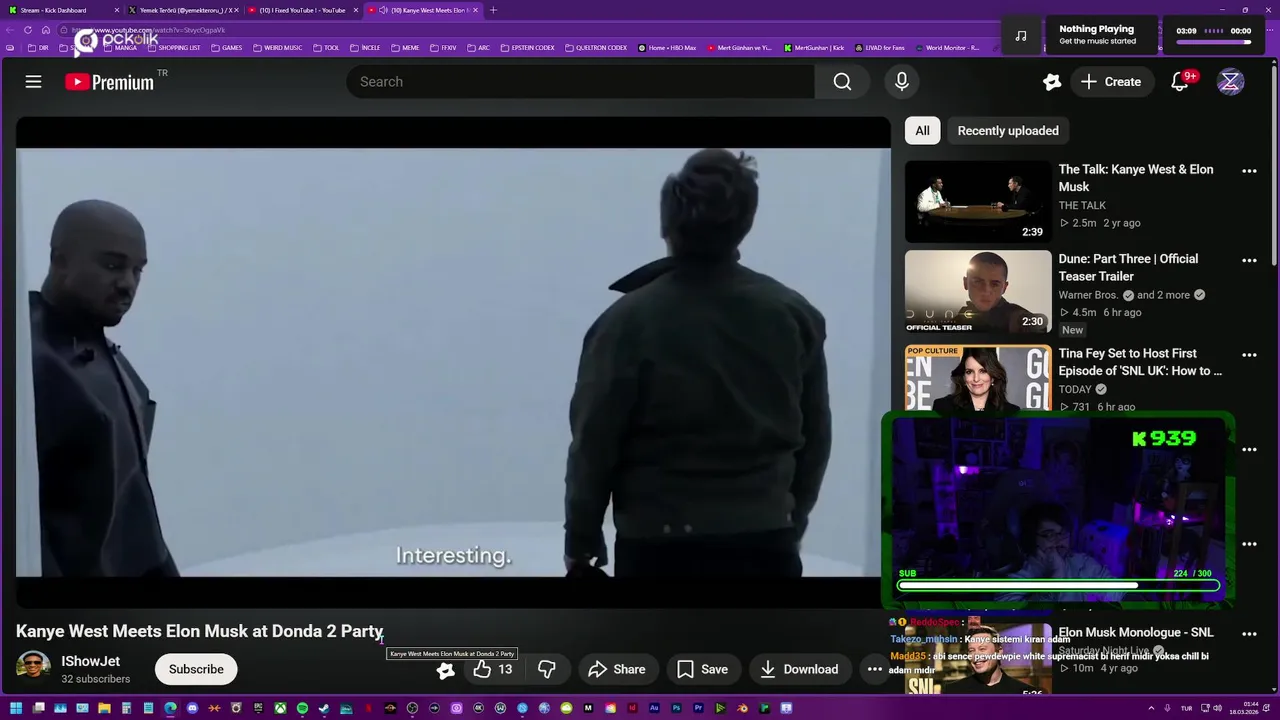Open IShowJet channel name link
The height and width of the screenshot is (720, 1280).
click(x=90, y=661)
